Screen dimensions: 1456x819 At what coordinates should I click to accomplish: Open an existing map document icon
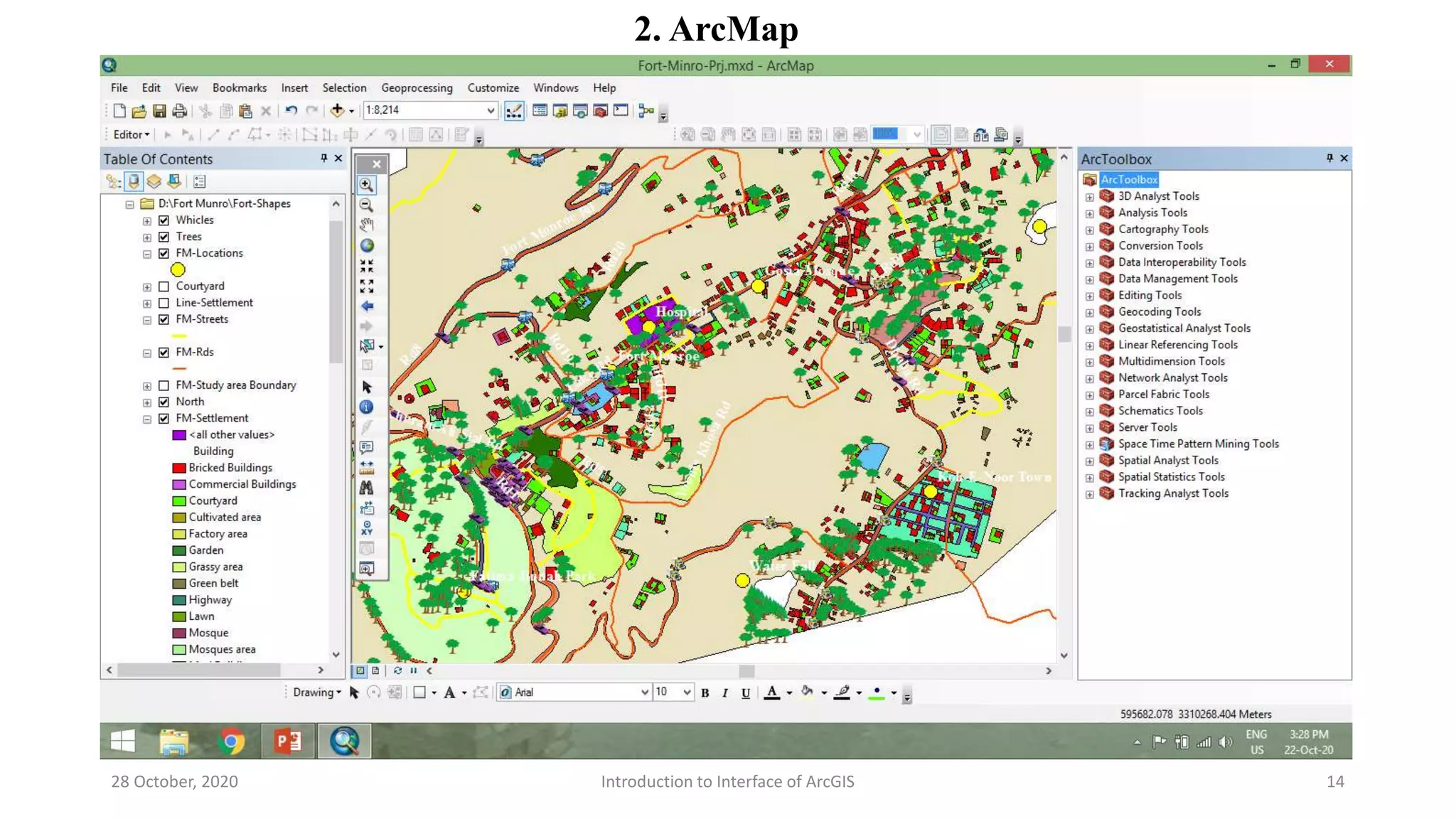[139, 111]
